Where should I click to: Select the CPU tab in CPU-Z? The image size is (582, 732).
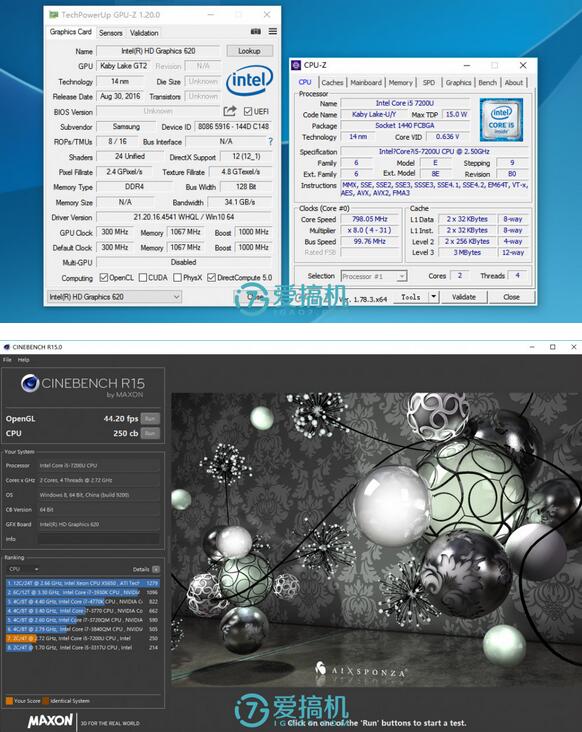[305, 82]
